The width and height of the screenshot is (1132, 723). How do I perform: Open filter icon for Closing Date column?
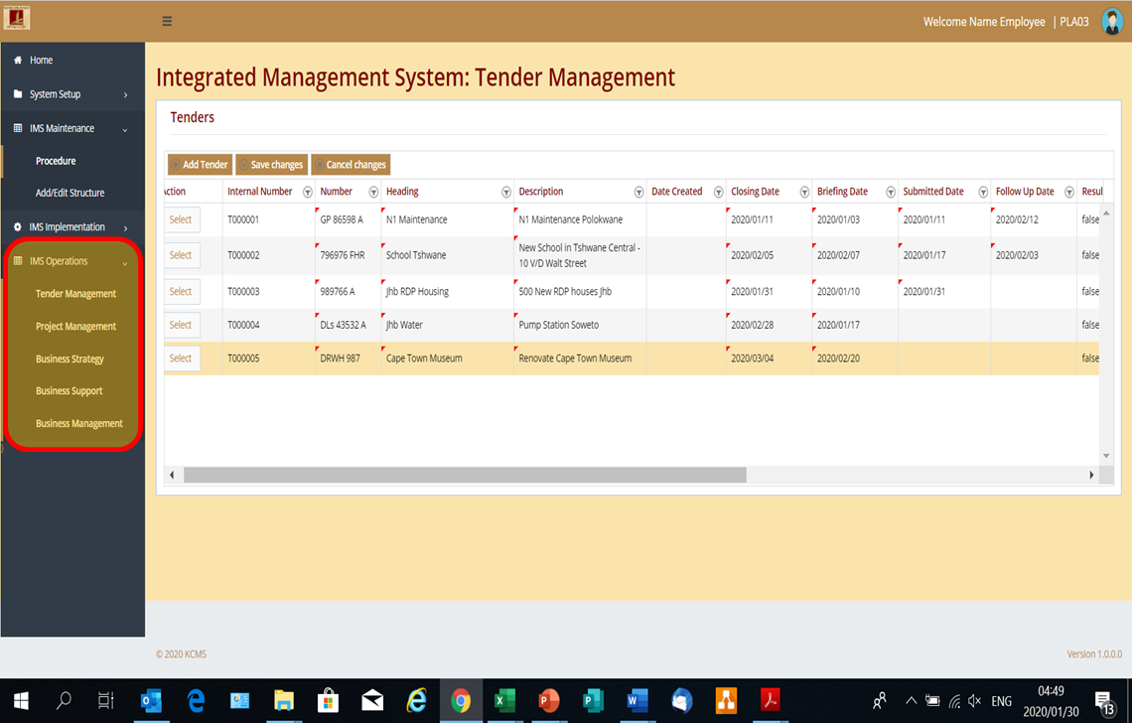tap(804, 192)
